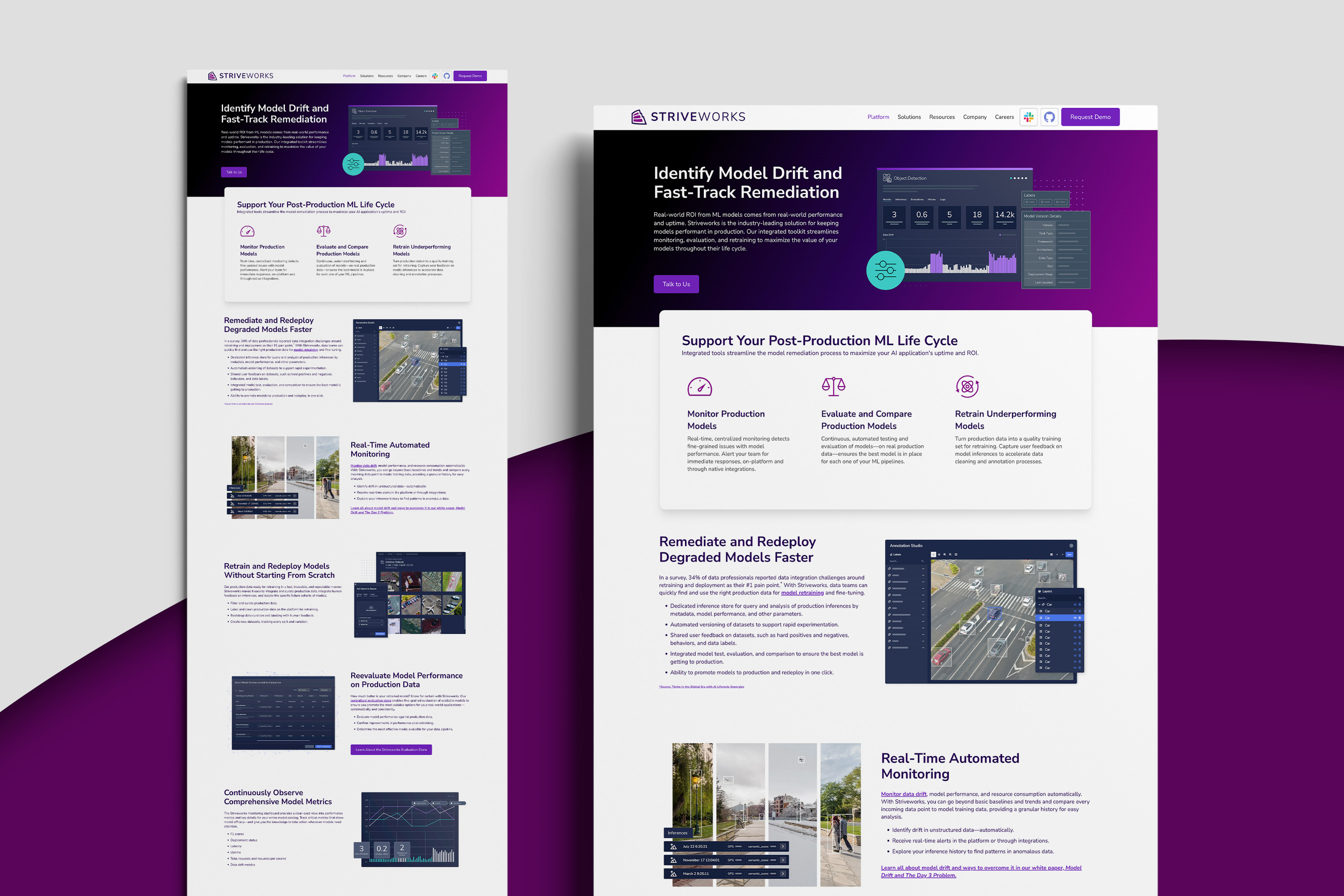1344x896 pixels.
Task: Expand the large March 2 9:25:11 inference row arrow
Action: (783, 873)
